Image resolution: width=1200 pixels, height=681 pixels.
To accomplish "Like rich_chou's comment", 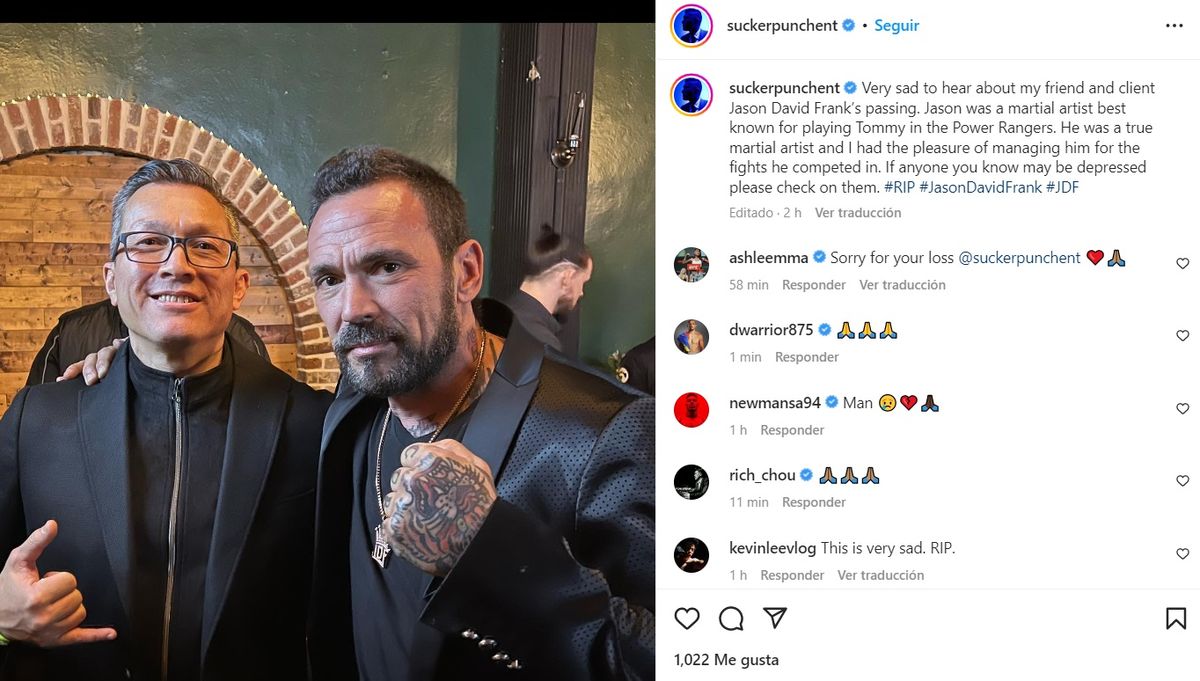I will tap(1182, 481).
